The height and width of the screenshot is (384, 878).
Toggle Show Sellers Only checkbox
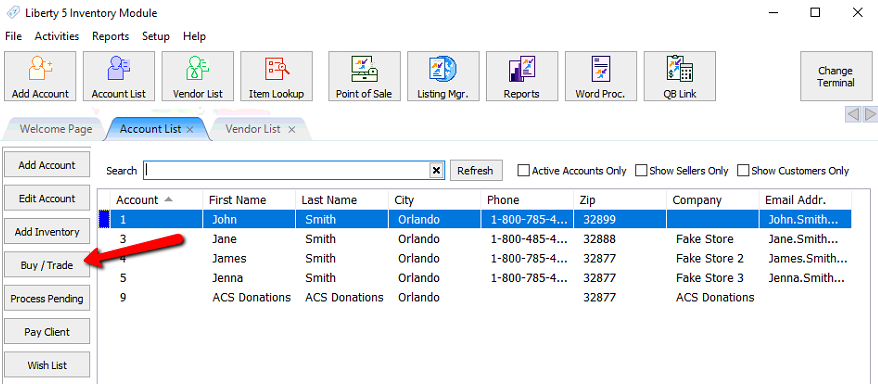point(641,170)
